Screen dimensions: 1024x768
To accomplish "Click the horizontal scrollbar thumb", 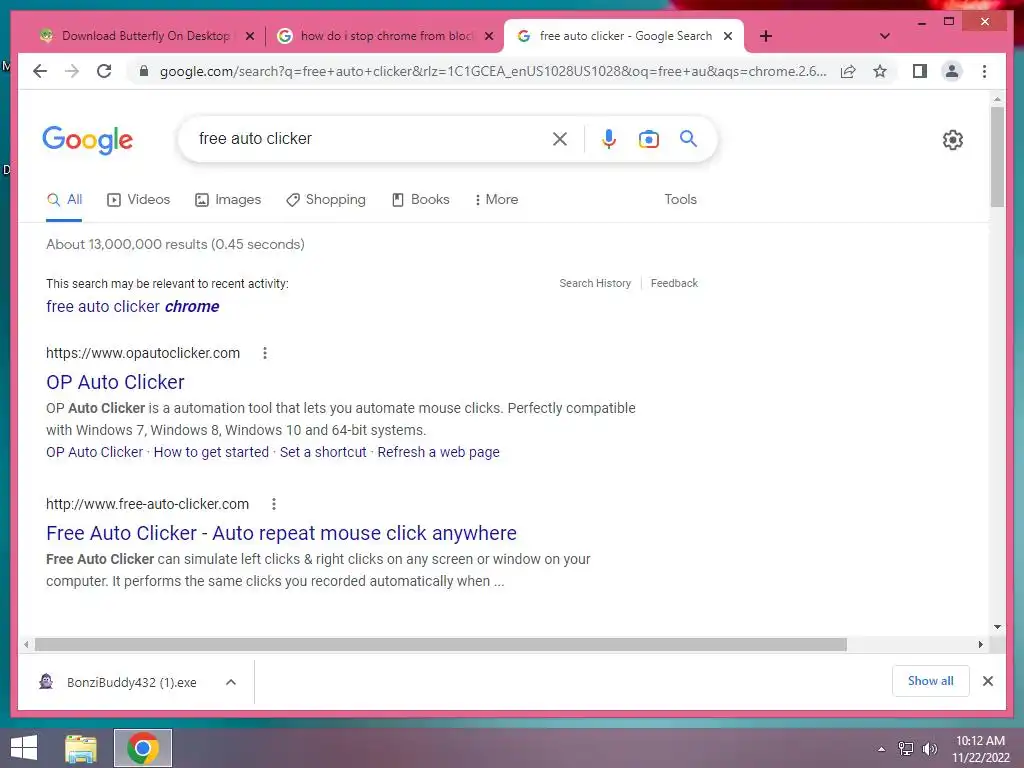I will tap(440, 645).
